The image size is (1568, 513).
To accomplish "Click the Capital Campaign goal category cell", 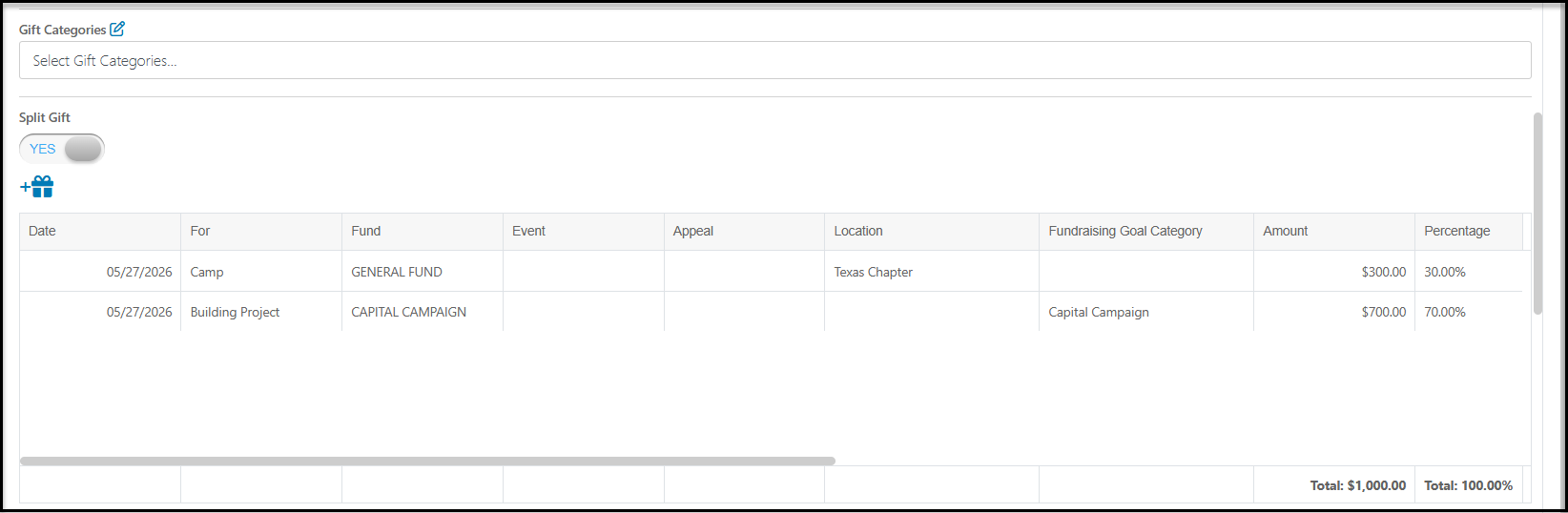I will click(x=1146, y=312).
